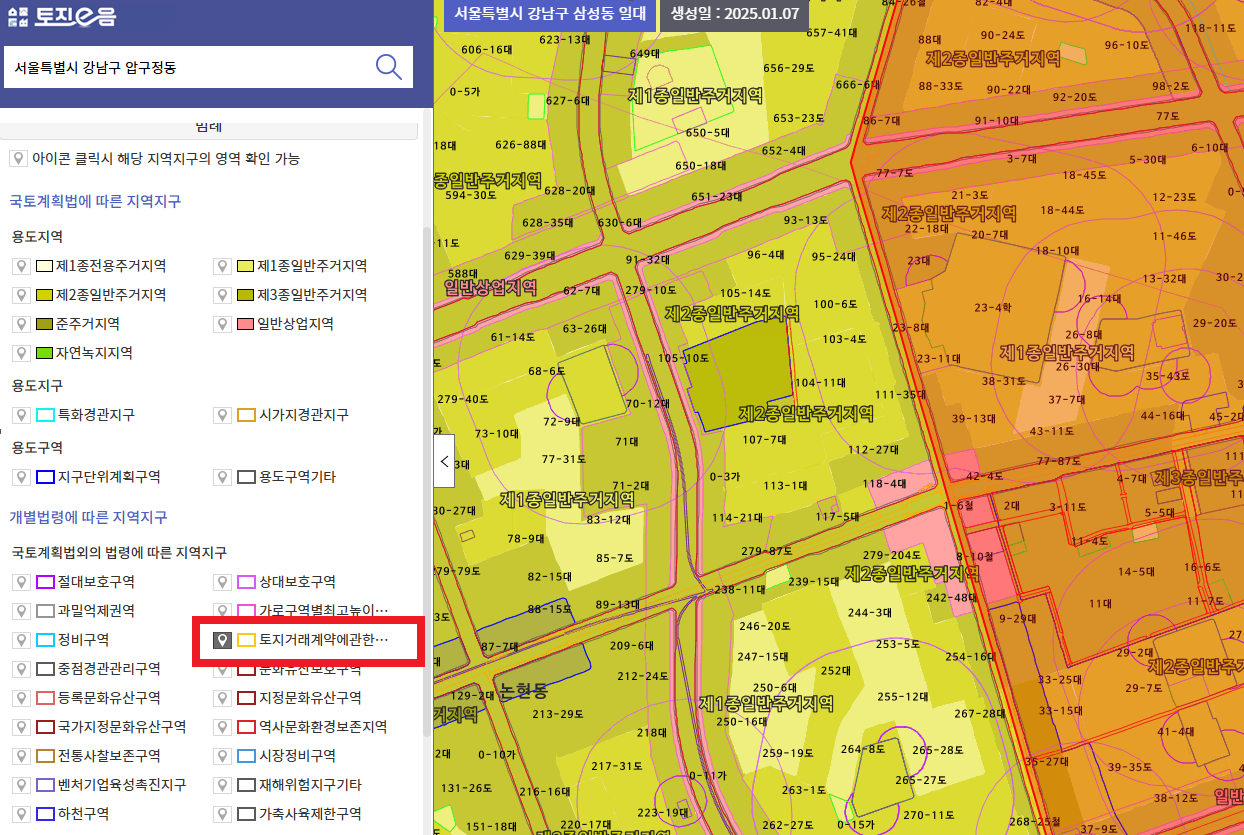Click pin icon for 하천구역

pyautogui.click(x=19, y=814)
